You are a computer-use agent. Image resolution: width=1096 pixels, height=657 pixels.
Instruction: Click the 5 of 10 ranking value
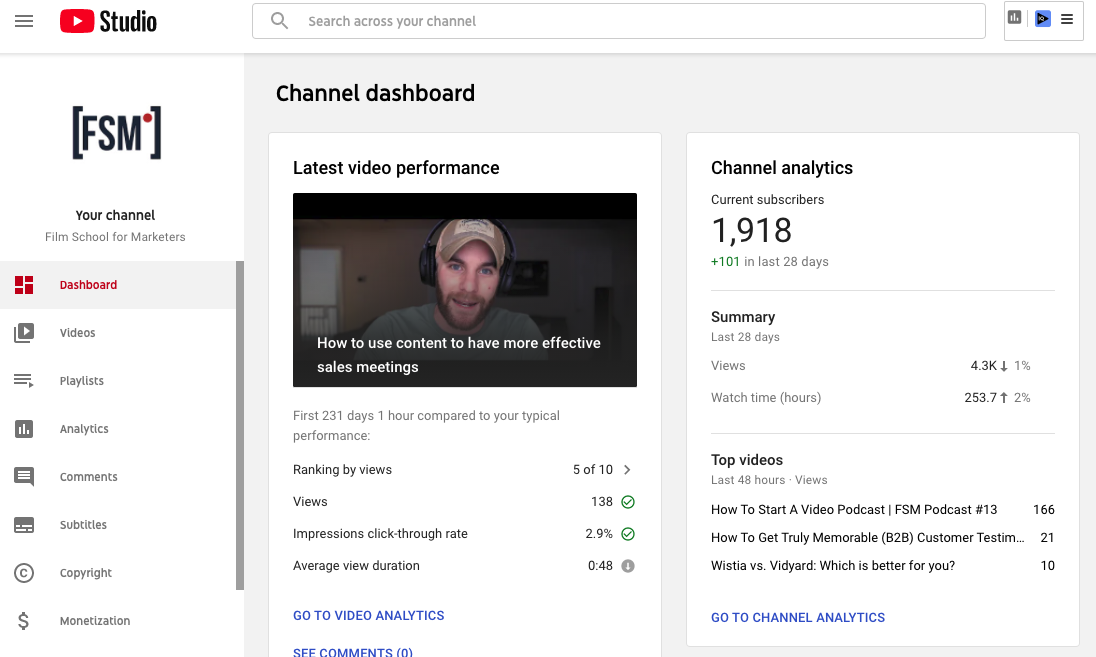(x=593, y=470)
